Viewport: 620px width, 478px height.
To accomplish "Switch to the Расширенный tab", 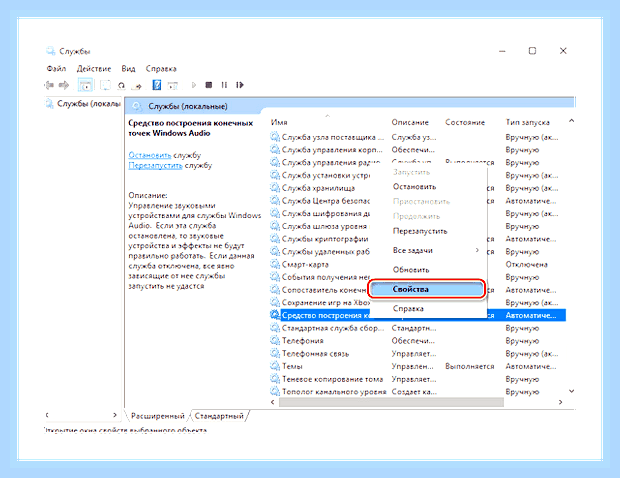I will pos(157,416).
